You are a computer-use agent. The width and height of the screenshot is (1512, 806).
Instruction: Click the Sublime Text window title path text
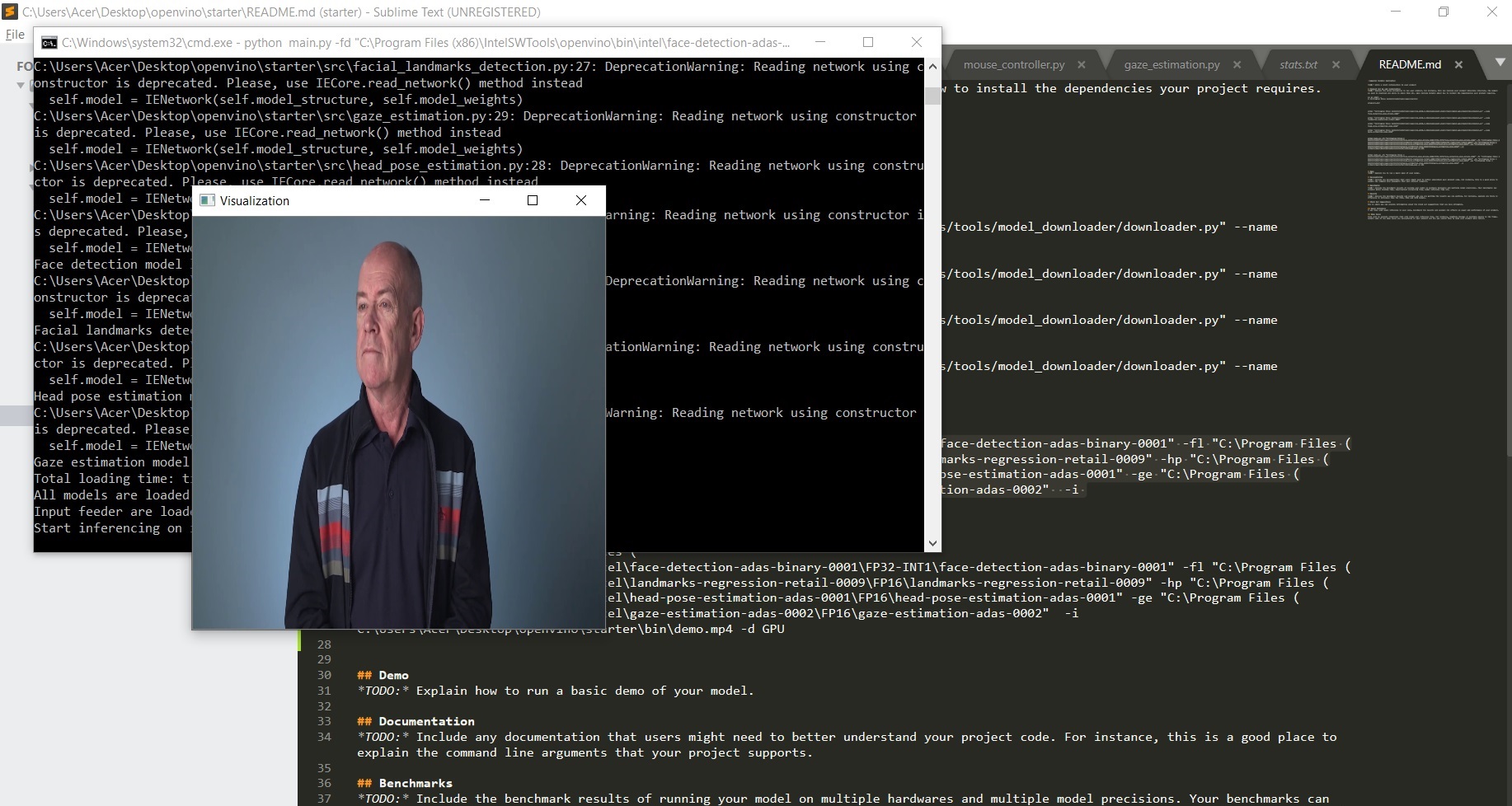281,12
